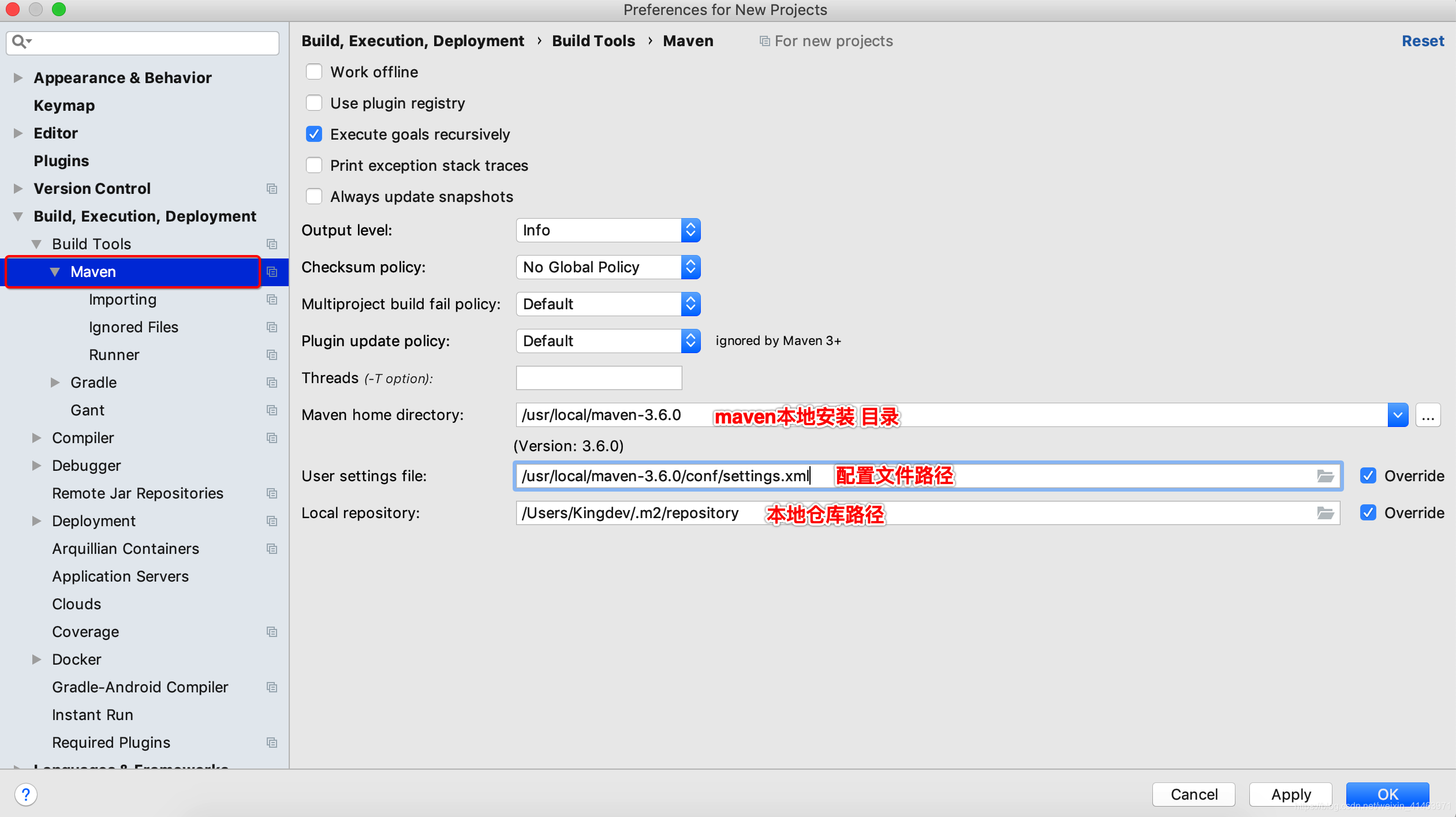Click project-level icon beside Maven row

coord(272,272)
